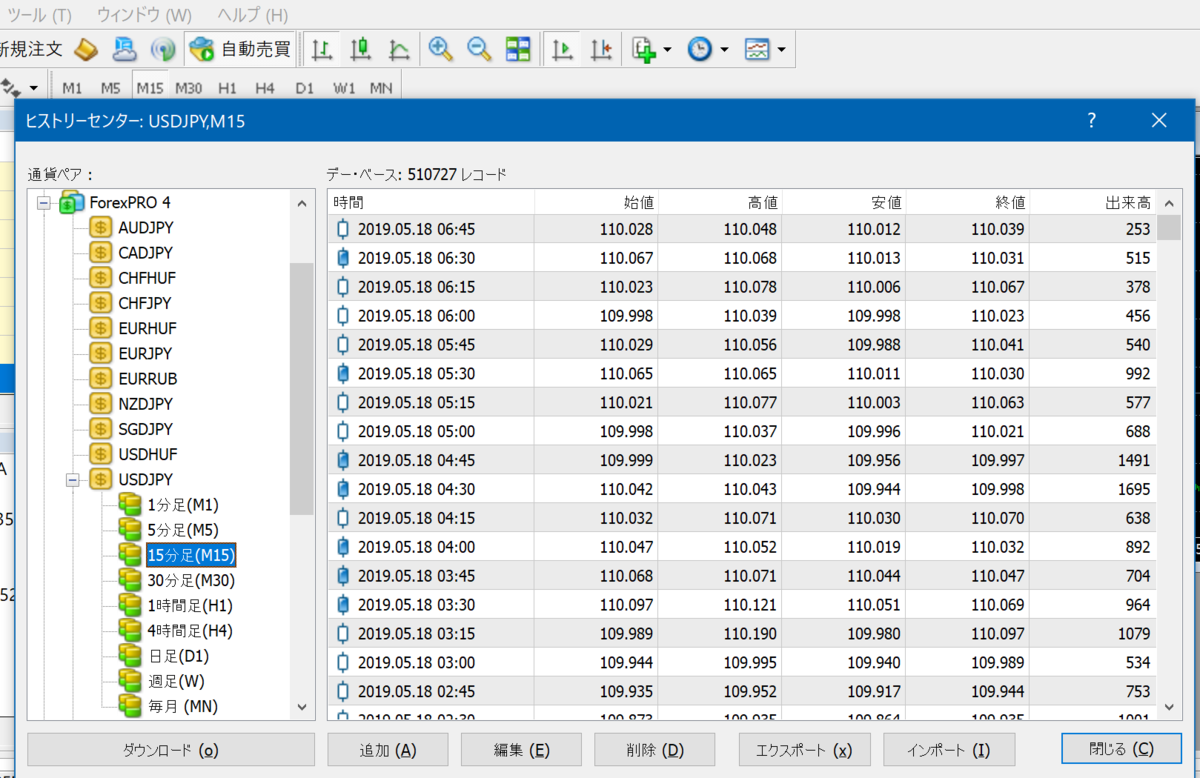Select the line chart type icon

pos(398,49)
